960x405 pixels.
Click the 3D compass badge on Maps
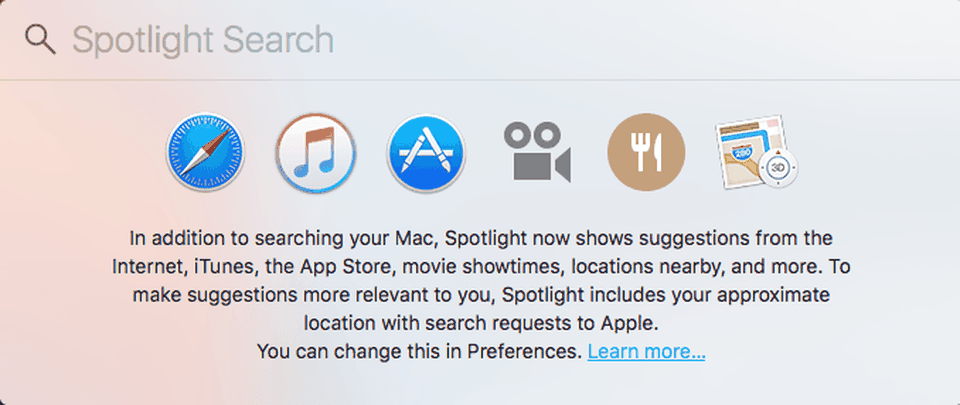[x=779, y=167]
